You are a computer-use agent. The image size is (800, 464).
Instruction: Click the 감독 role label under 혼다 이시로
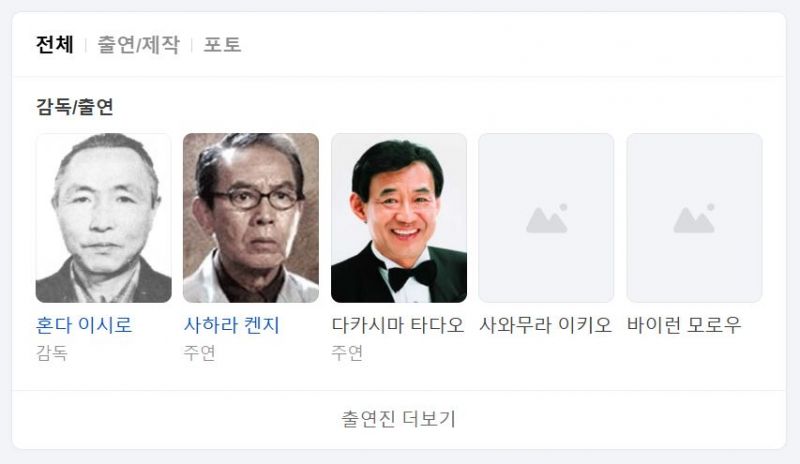click(x=52, y=353)
